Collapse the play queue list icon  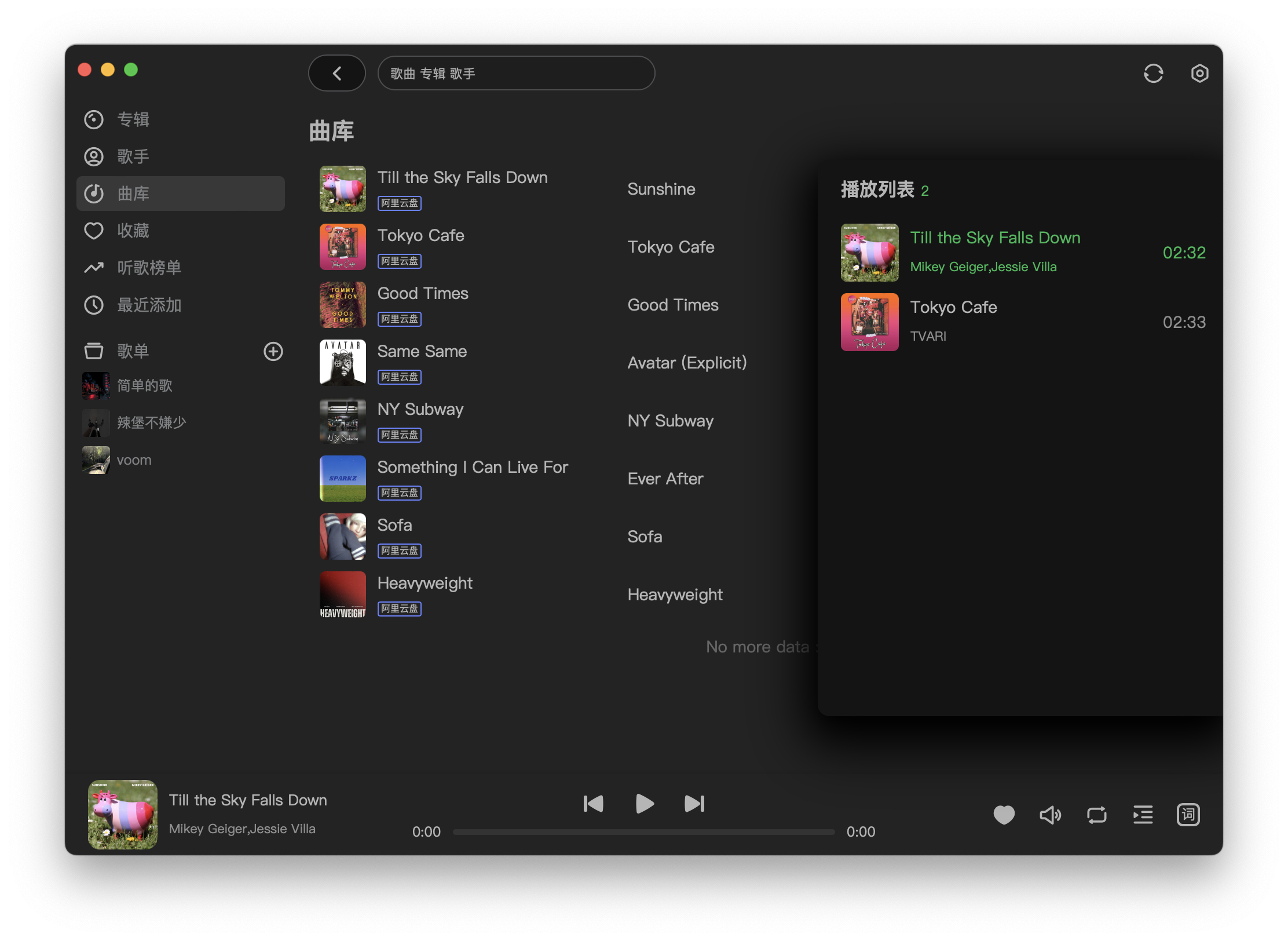(1143, 815)
